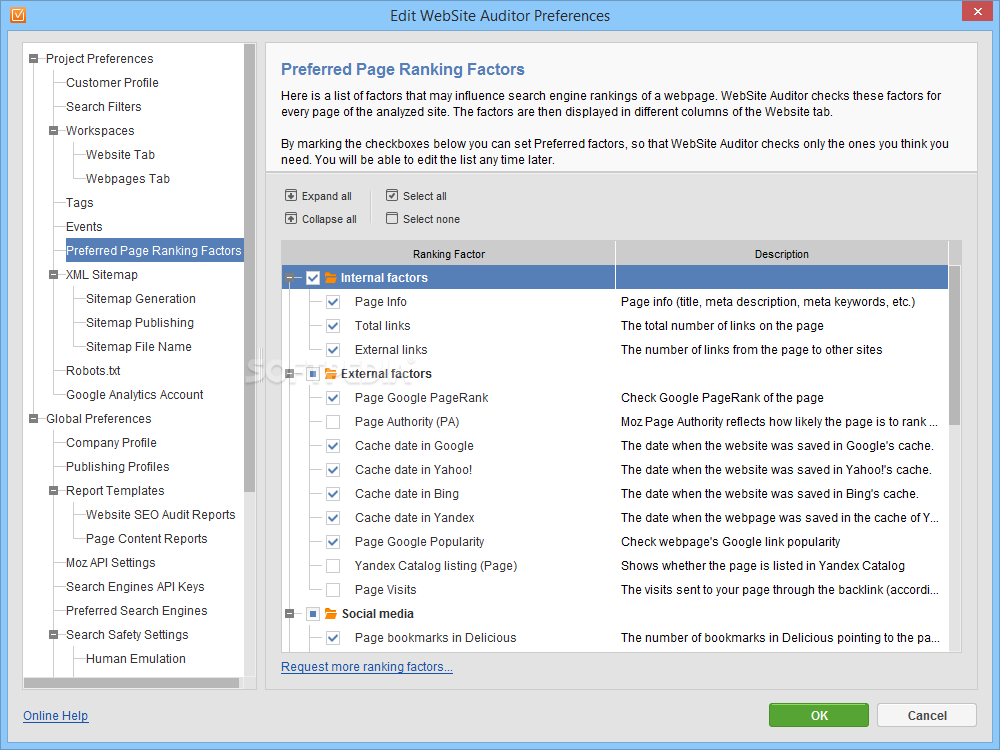1000x750 pixels.
Task: Click the Description column header
Action: 781,254
